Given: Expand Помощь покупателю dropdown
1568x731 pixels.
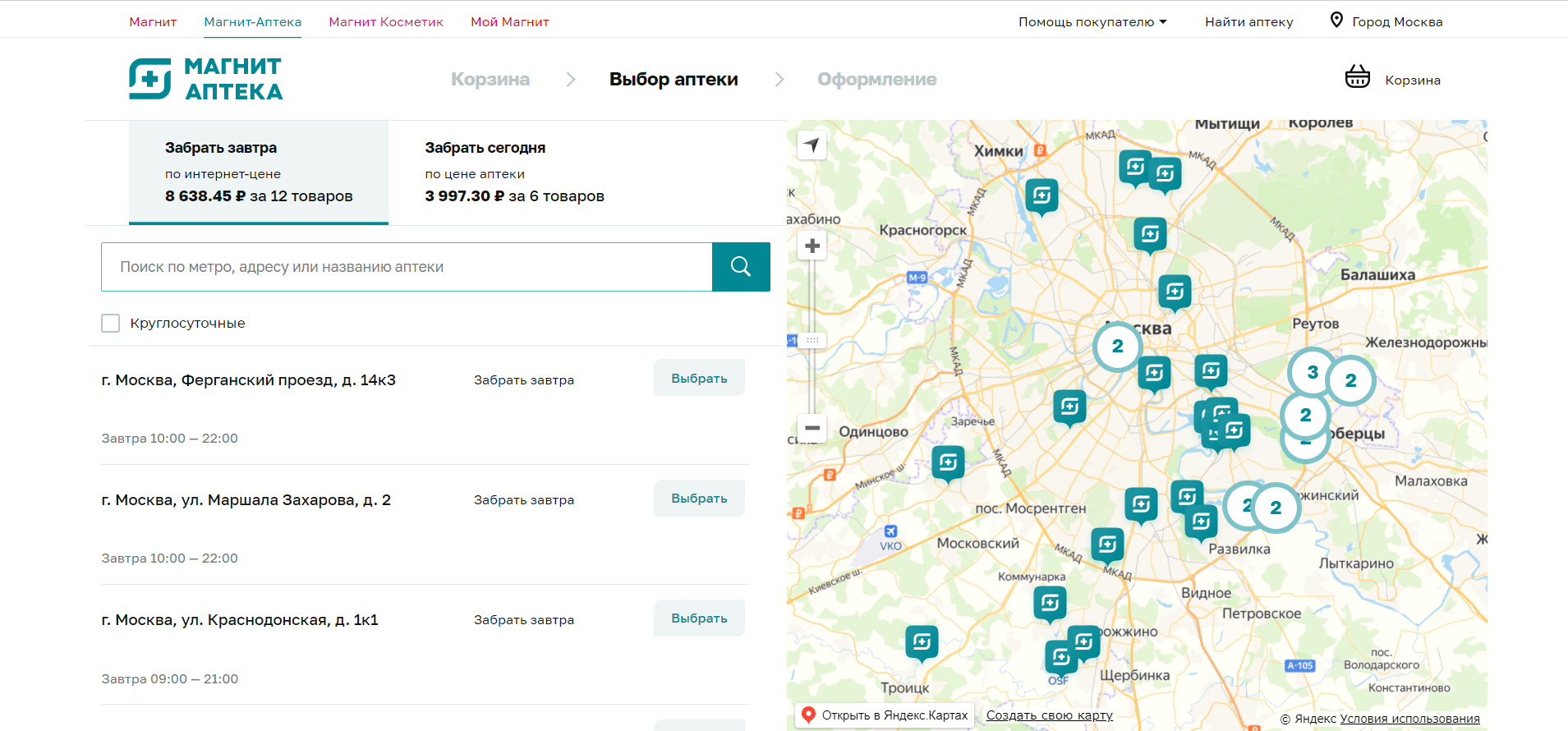Looking at the screenshot, I should point(1092,22).
